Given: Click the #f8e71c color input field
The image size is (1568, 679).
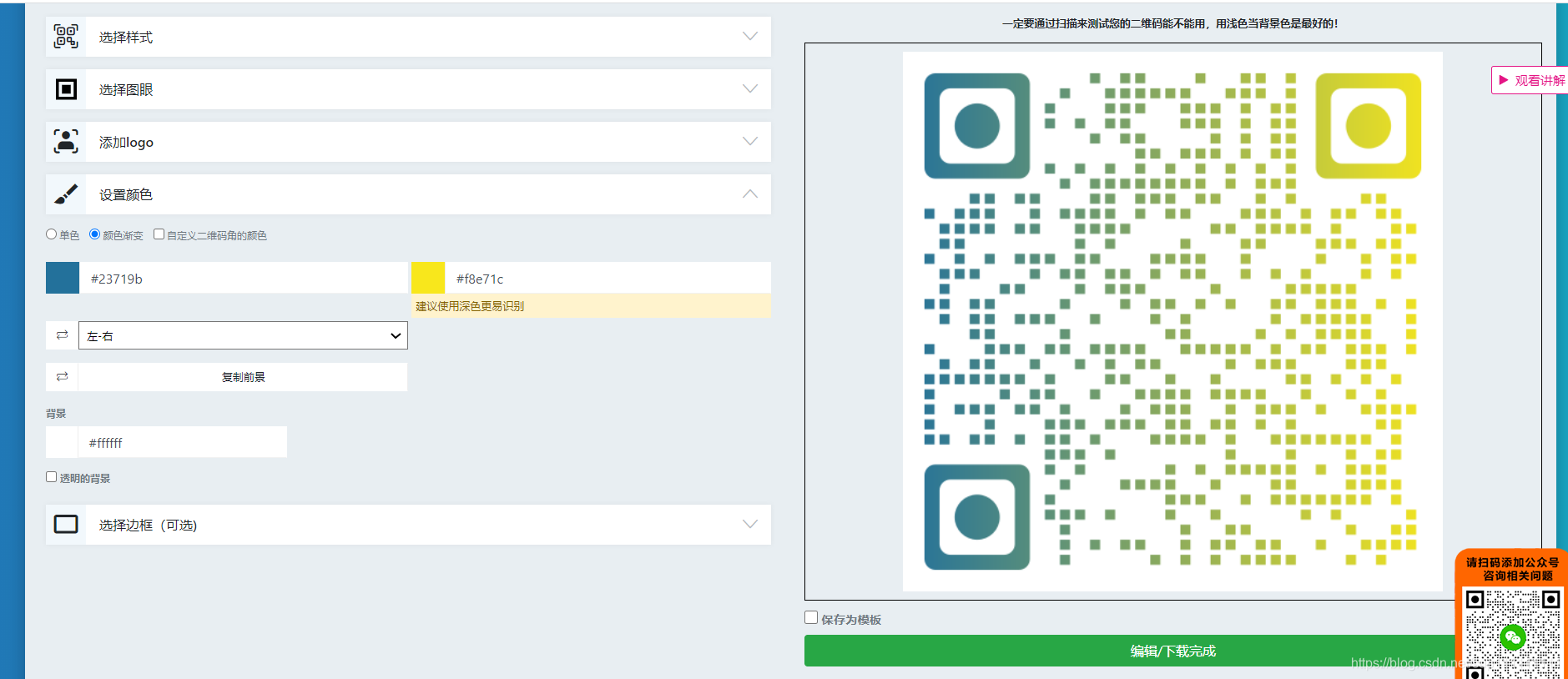Looking at the screenshot, I should tap(608, 278).
